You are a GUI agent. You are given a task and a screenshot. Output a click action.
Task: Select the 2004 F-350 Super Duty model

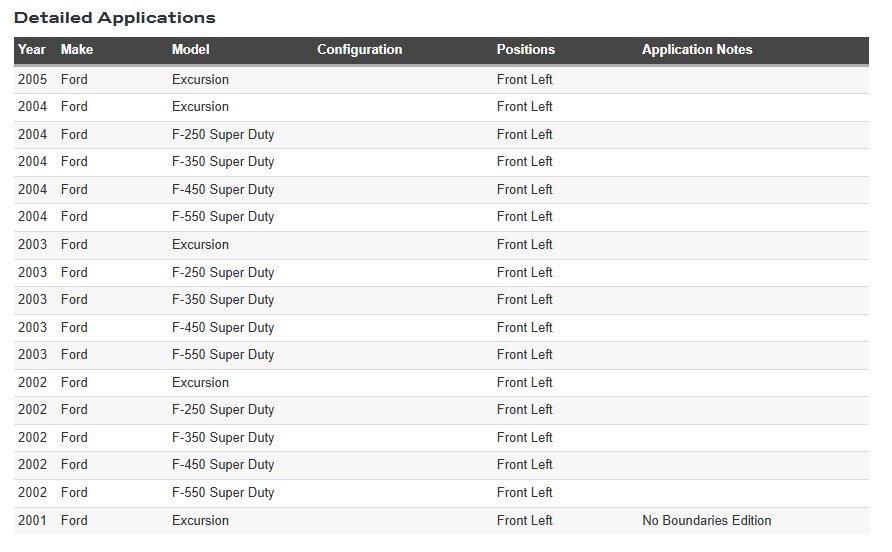(223, 162)
